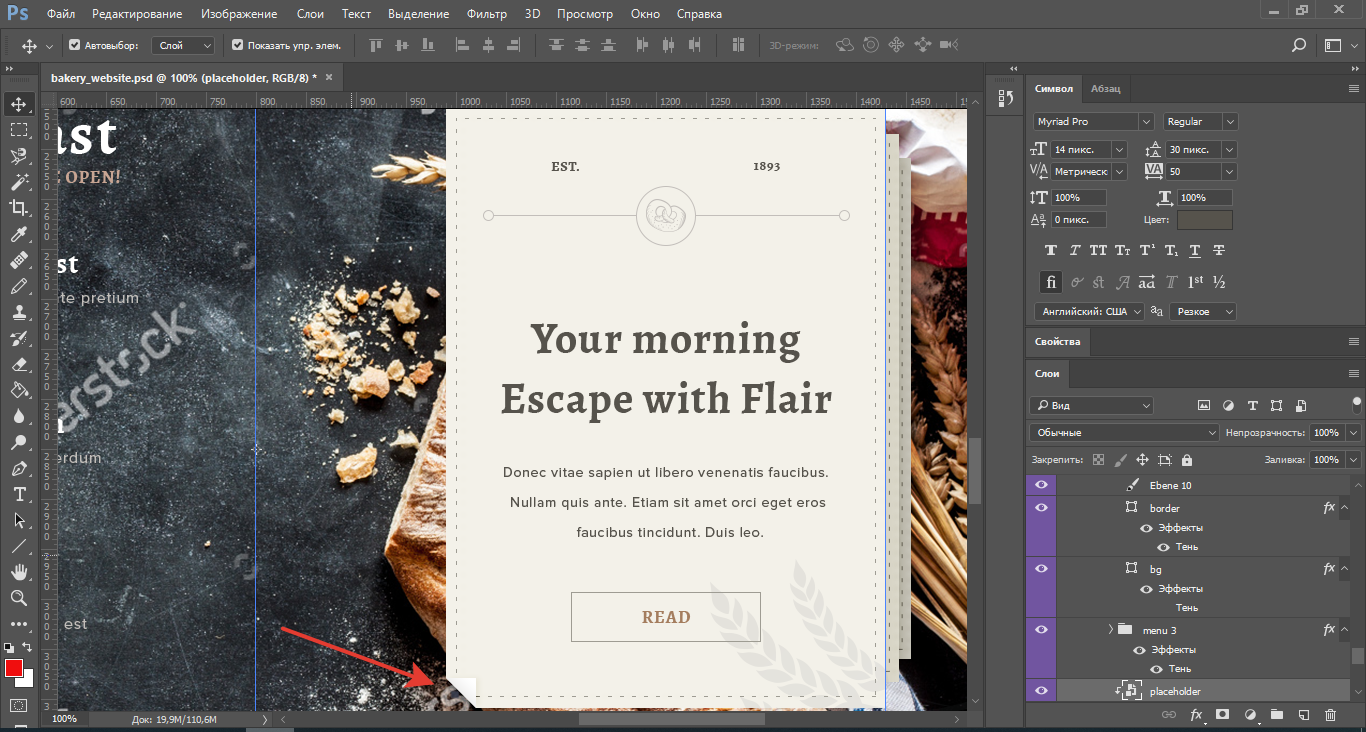Click the zoom level 100% field

[x=64, y=719]
